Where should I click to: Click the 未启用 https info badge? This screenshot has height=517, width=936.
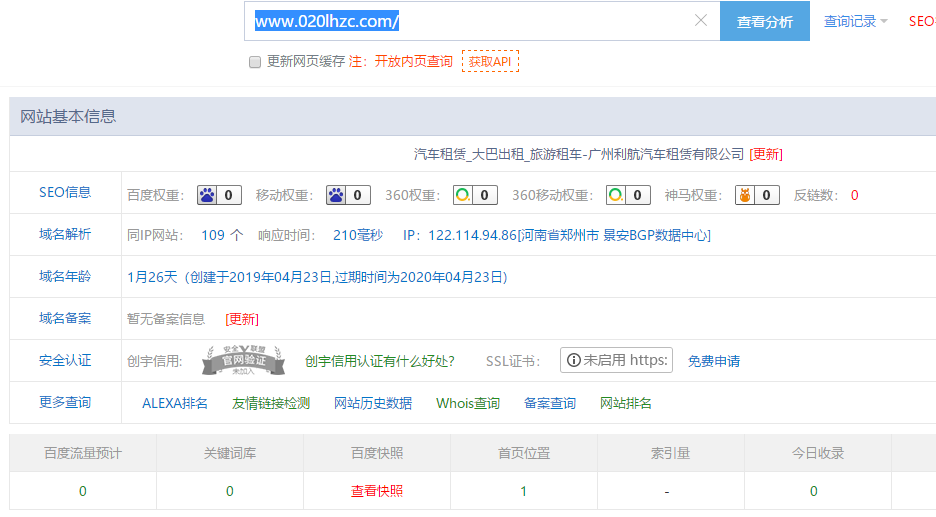[x=616, y=360]
